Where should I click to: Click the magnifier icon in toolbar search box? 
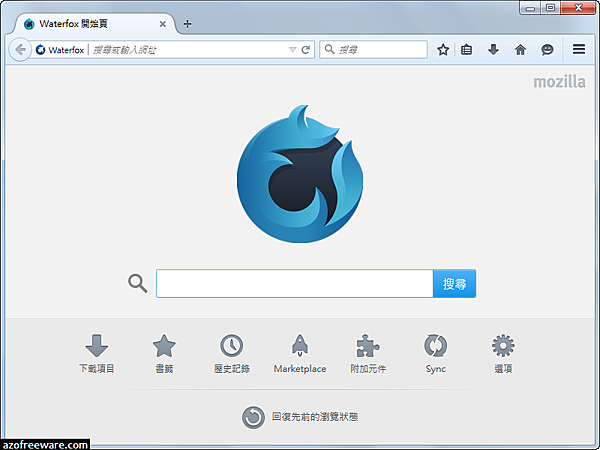coord(329,49)
